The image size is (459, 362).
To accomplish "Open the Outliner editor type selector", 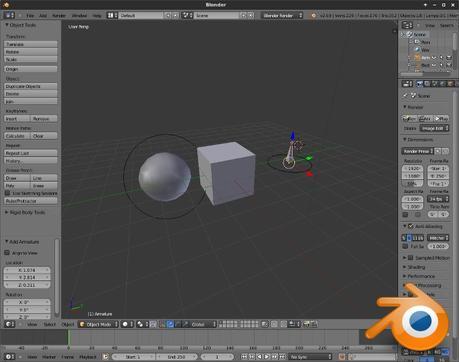I will [x=407, y=25].
